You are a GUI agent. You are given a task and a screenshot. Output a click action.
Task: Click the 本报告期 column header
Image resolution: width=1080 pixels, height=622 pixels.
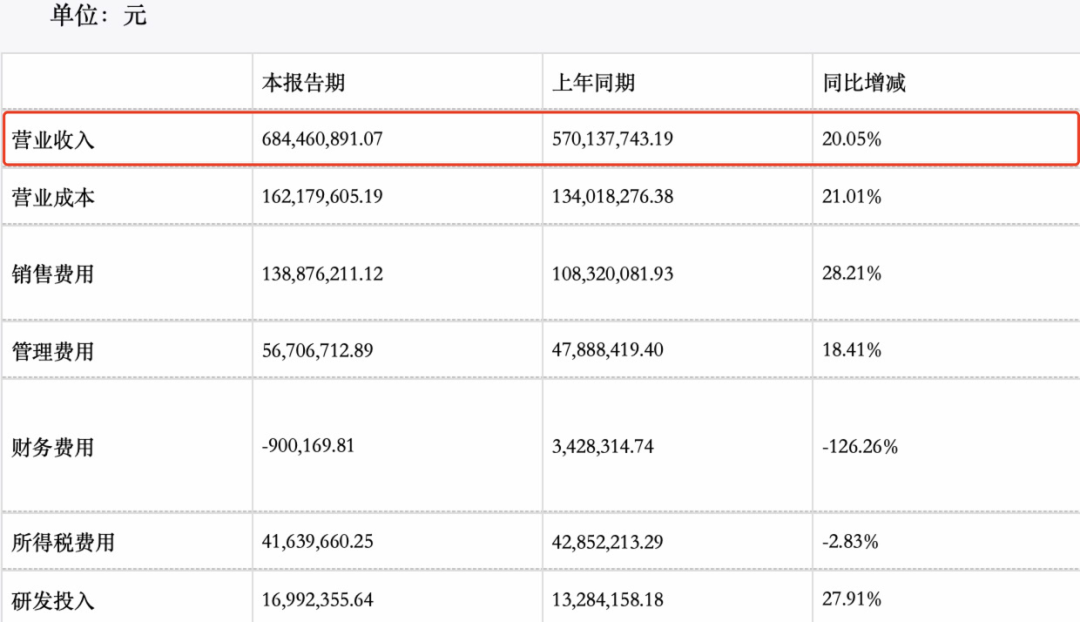click(x=303, y=83)
